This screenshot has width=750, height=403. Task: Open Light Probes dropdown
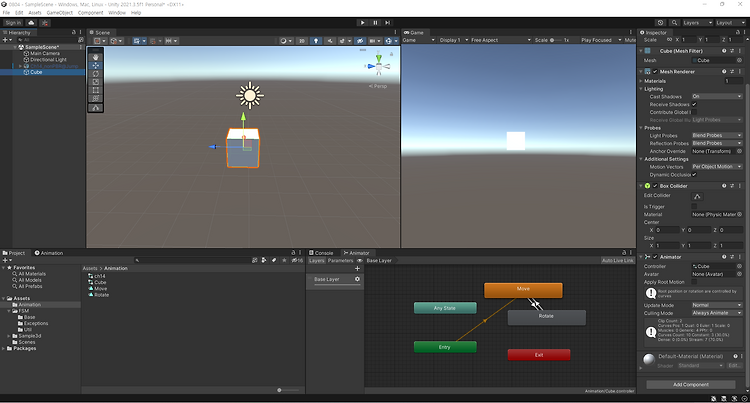pyautogui.click(x=717, y=135)
